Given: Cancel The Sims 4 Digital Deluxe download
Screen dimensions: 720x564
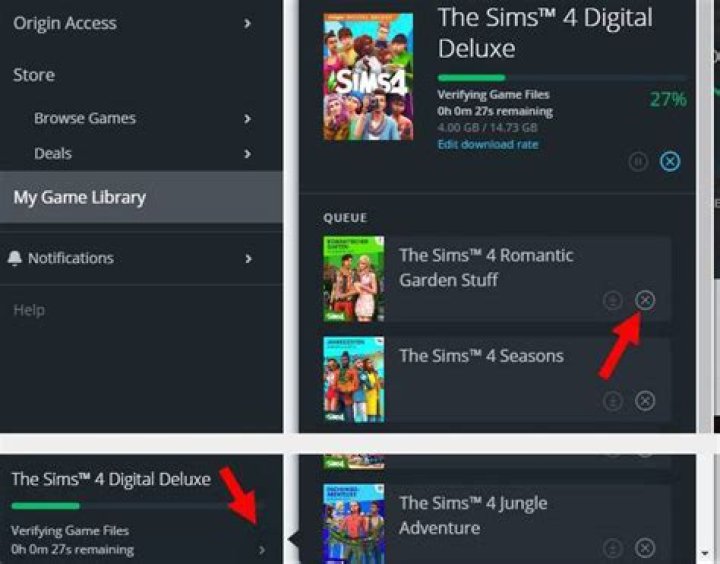Looking at the screenshot, I should coord(670,161).
